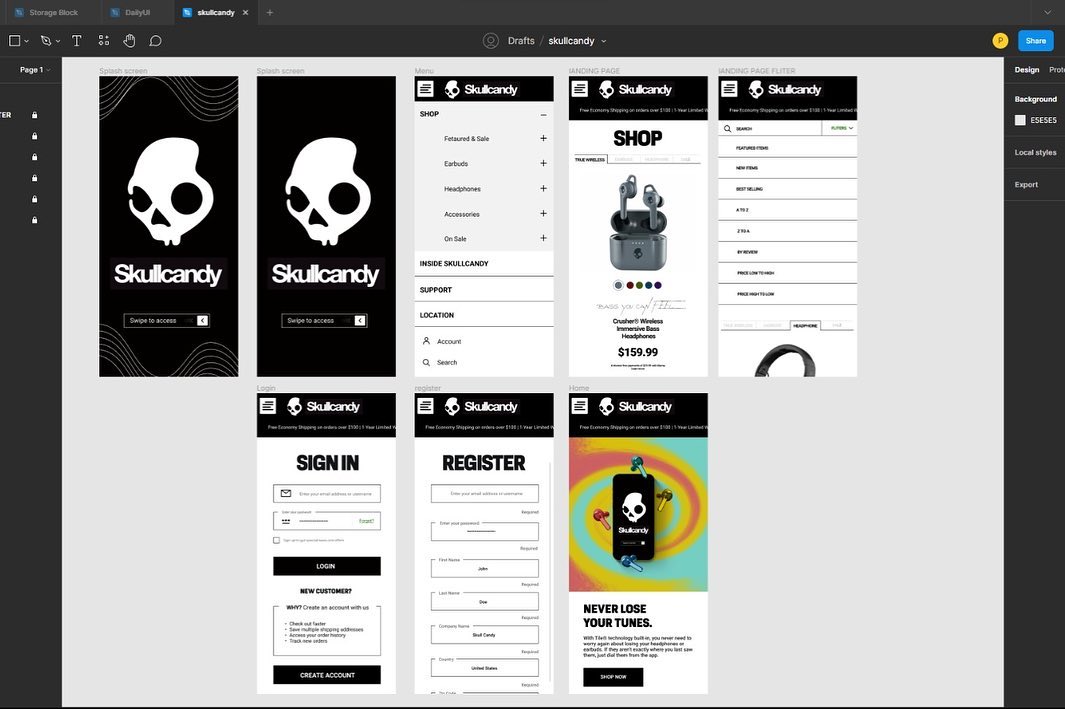The image size is (1065, 709).
Task: Select the Comment tool
Action: pyautogui.click(x=156, y=41)
